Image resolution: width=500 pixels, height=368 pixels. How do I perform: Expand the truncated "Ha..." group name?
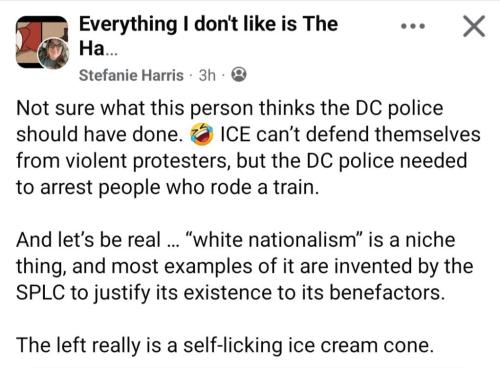point(98,49)
